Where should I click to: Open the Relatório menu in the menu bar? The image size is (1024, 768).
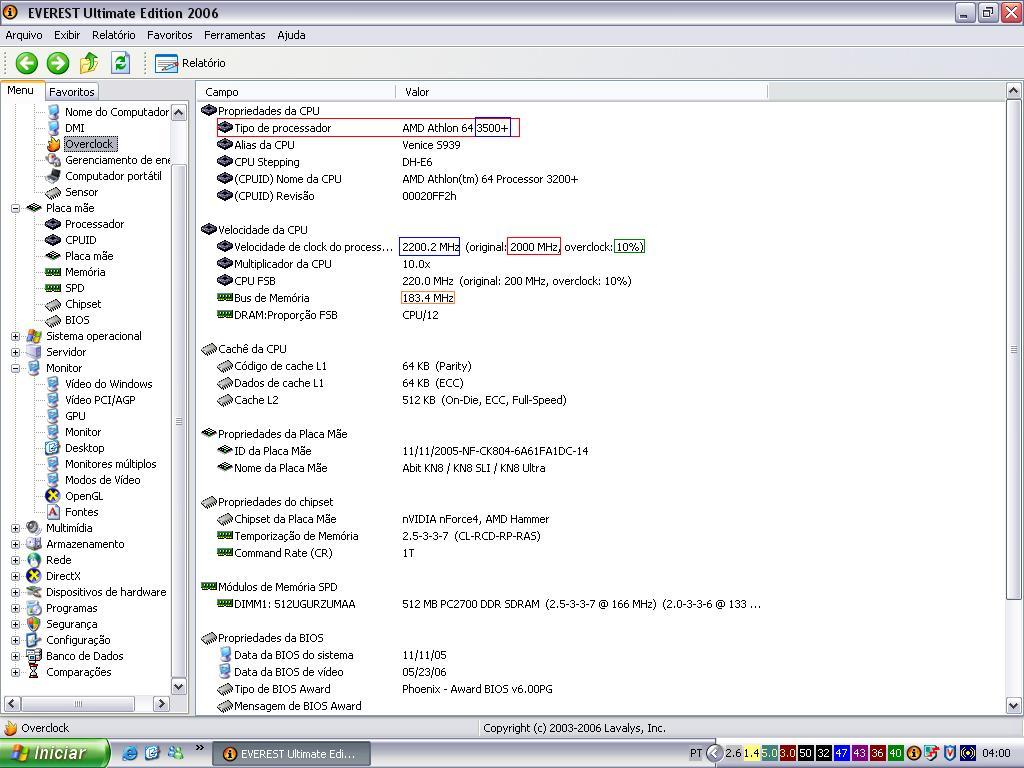click(114, 35)
